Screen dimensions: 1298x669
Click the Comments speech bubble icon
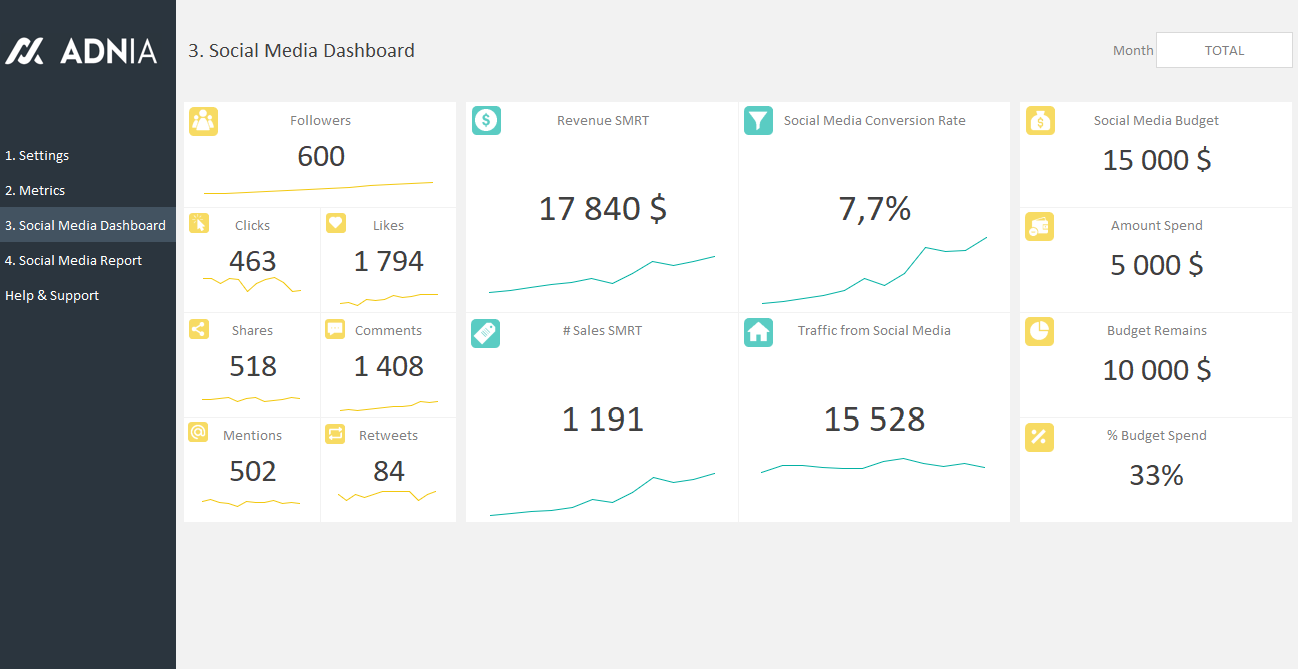tap(336, 329)
